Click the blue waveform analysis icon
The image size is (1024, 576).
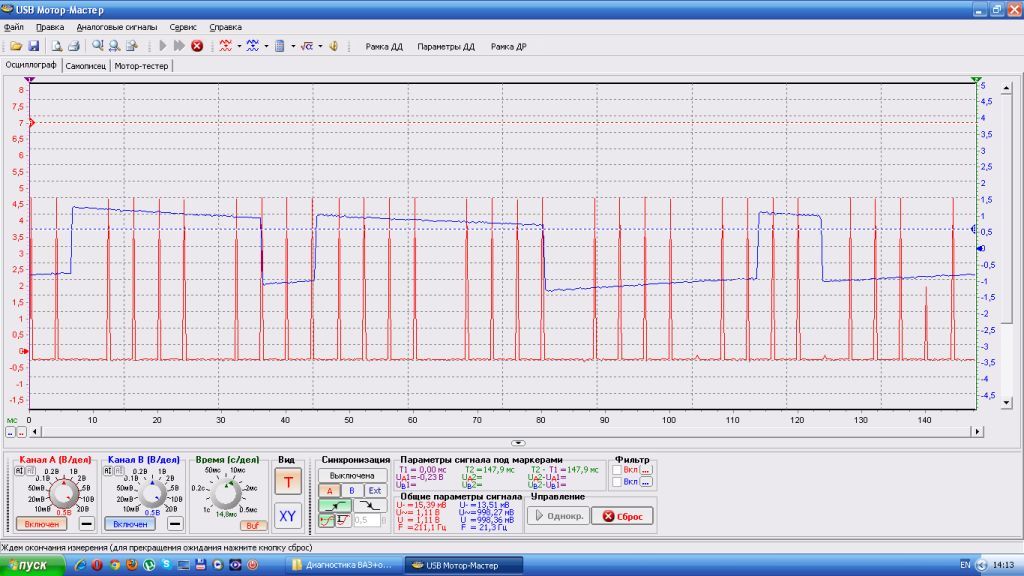pyautogui.click(x=253, y=46)
